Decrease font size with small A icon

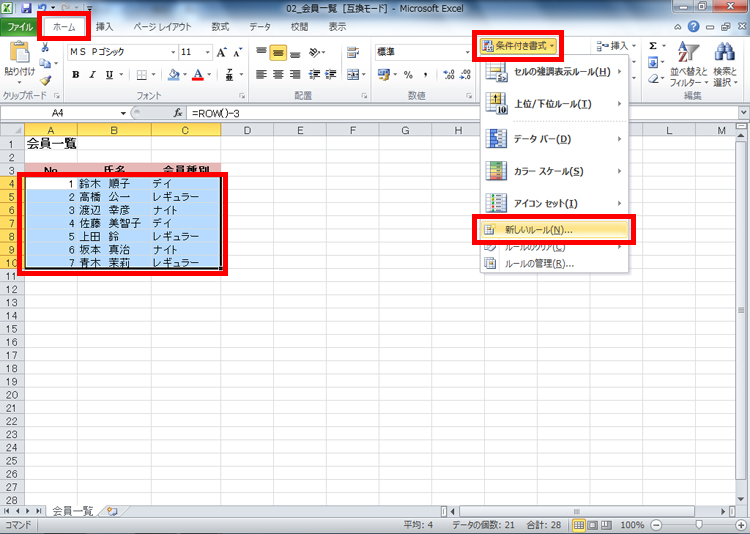238,52
